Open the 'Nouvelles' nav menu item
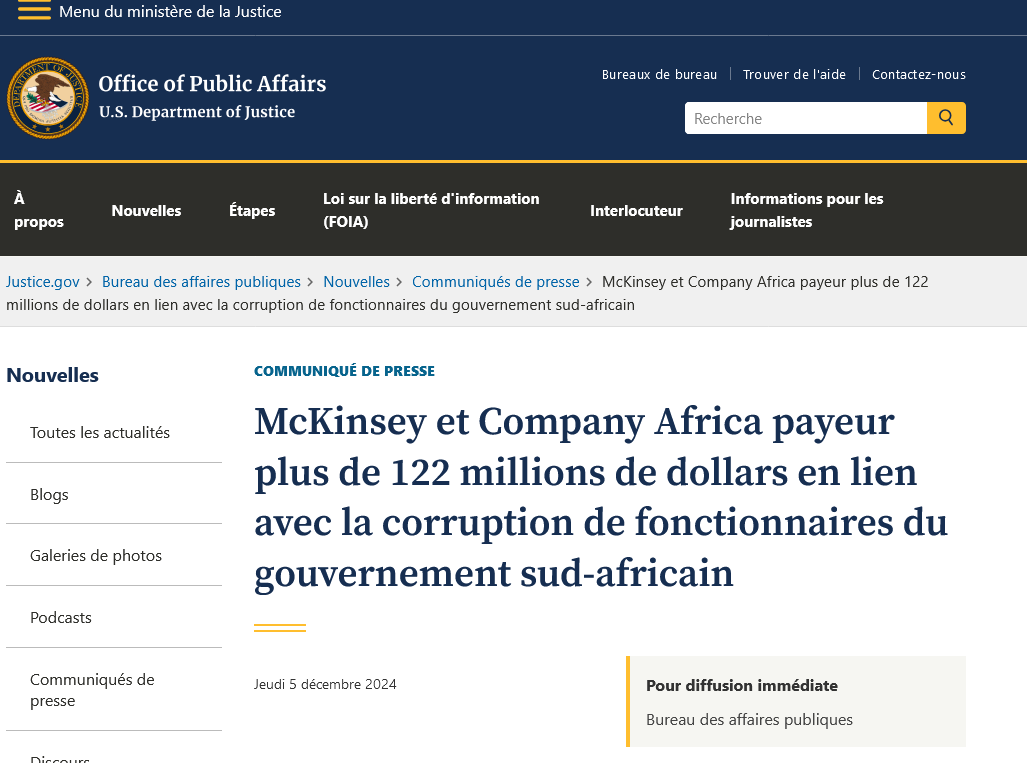1027x763 pixels. (x=146, y=210)
